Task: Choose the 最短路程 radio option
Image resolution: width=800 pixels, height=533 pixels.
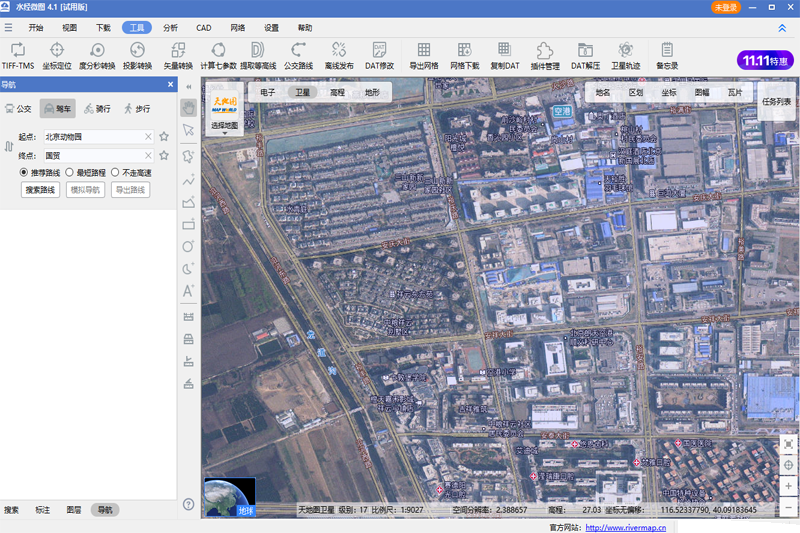Action: [x=69, y=173]
